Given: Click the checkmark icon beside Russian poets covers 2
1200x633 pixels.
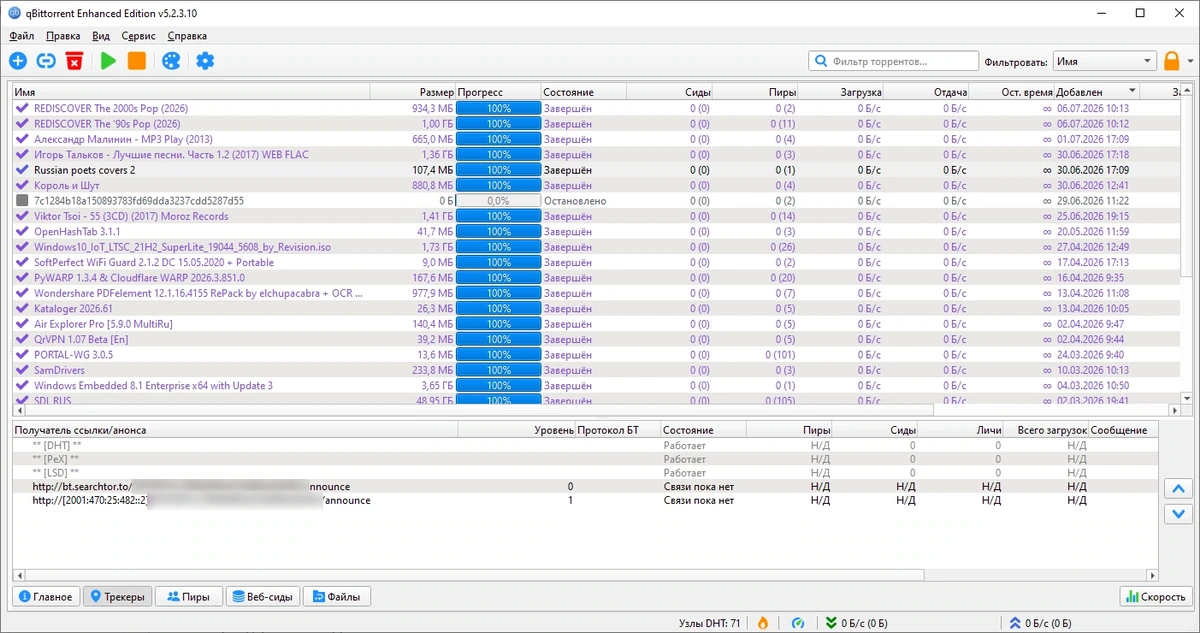Looking at the screenshot, I should coord(22,170).
